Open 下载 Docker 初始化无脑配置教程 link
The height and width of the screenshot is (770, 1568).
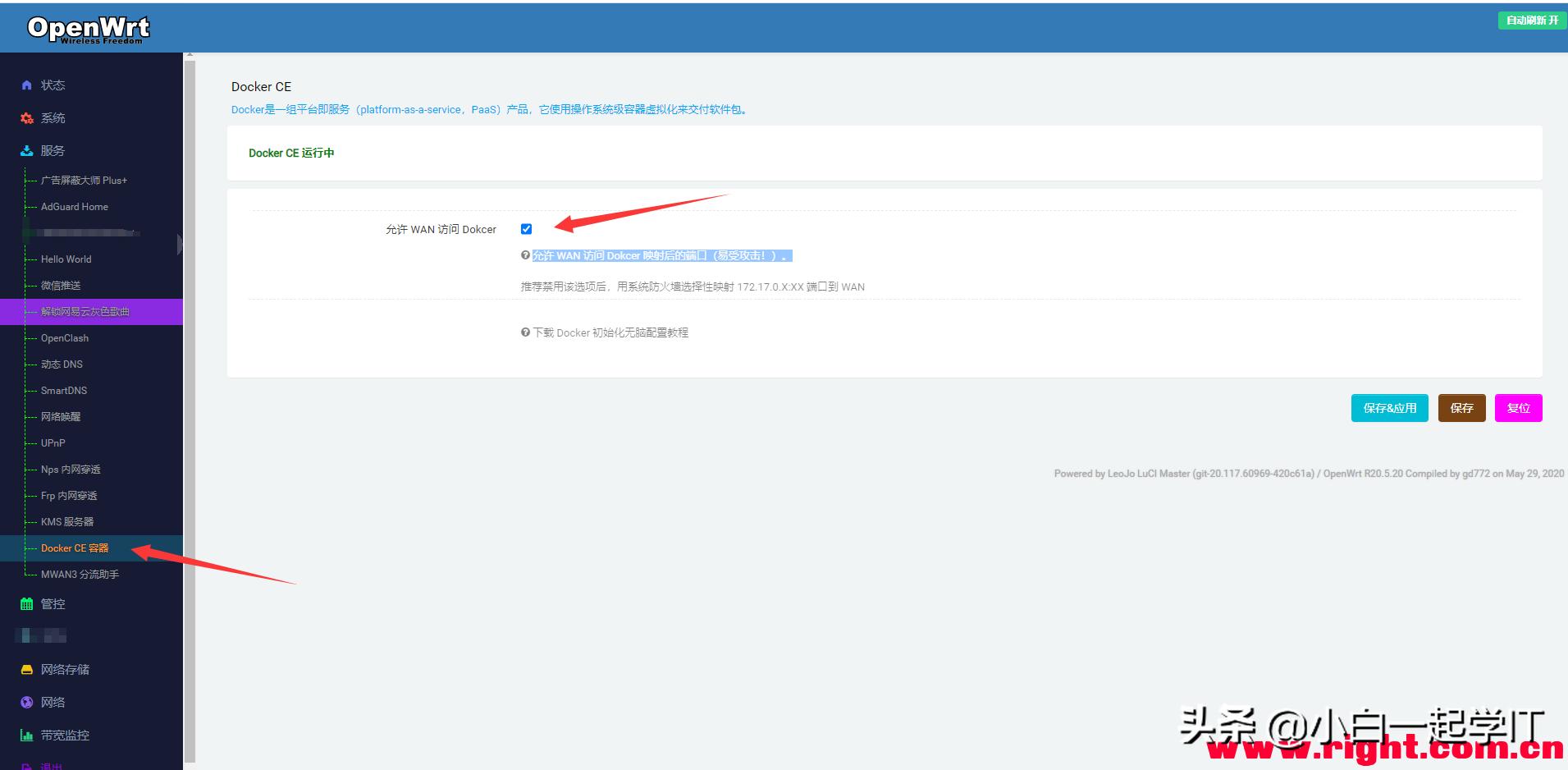[610, 332]
